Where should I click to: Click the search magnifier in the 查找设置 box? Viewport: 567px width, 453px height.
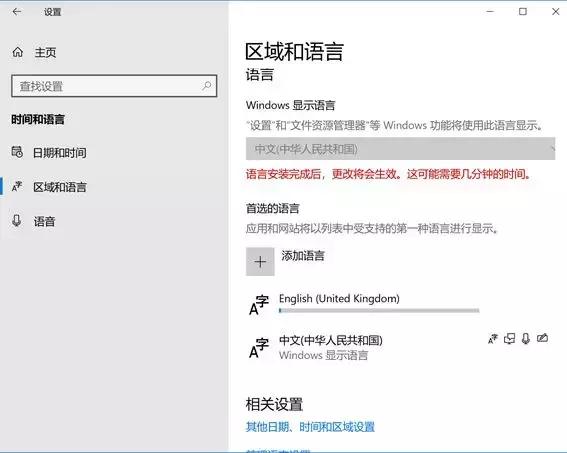(x=206, y=86)
